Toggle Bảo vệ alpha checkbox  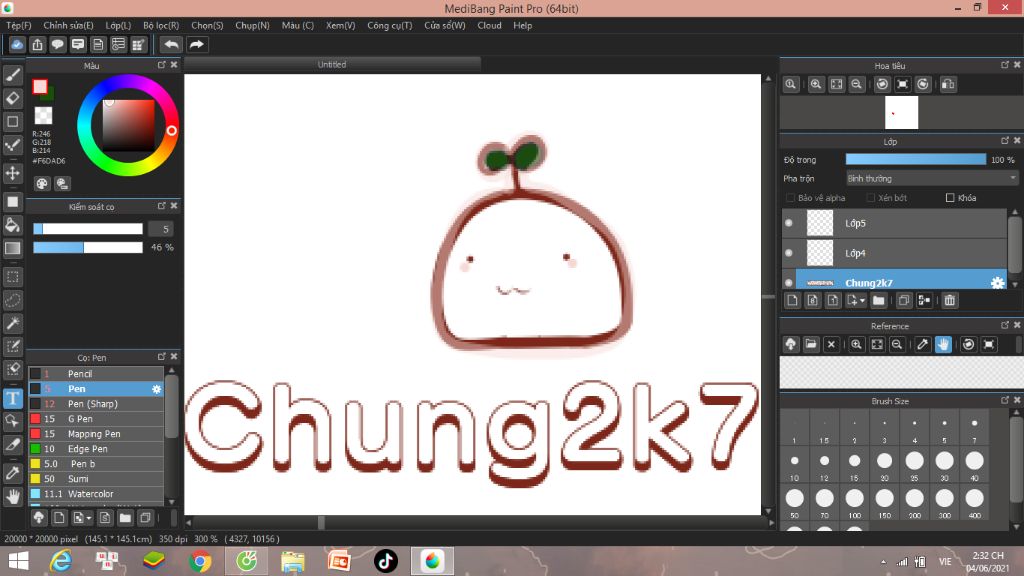click(x=790, y=198)
